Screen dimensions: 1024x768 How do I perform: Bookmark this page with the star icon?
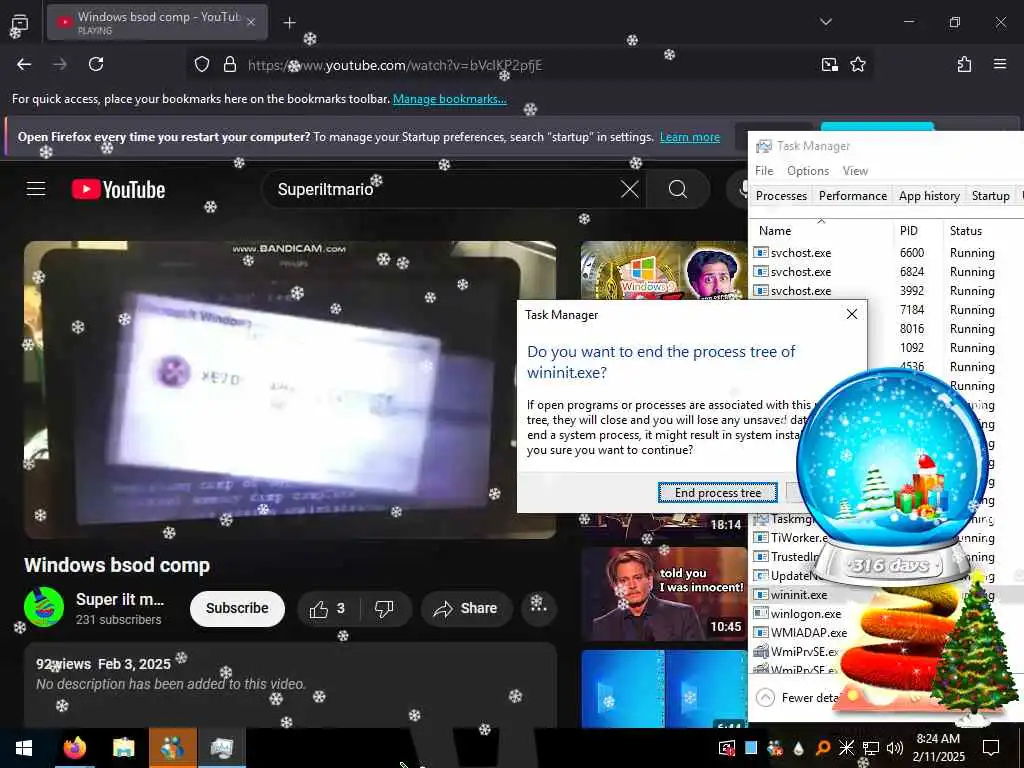click(857, 64)
